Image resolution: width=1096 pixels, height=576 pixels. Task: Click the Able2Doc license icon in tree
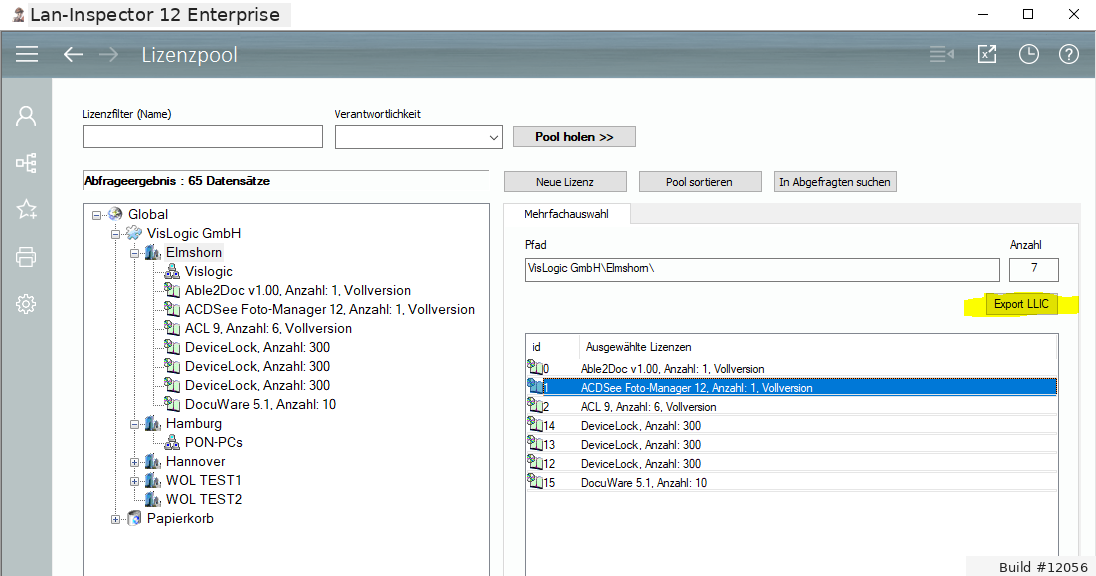click(172, 289)
